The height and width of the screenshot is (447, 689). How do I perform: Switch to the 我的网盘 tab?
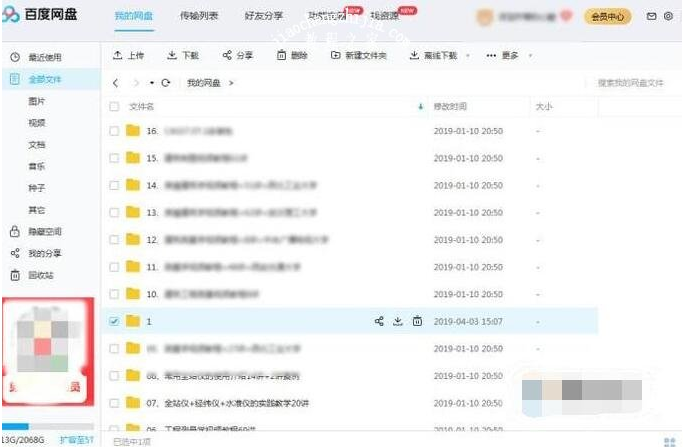click(x=134, y=16)
